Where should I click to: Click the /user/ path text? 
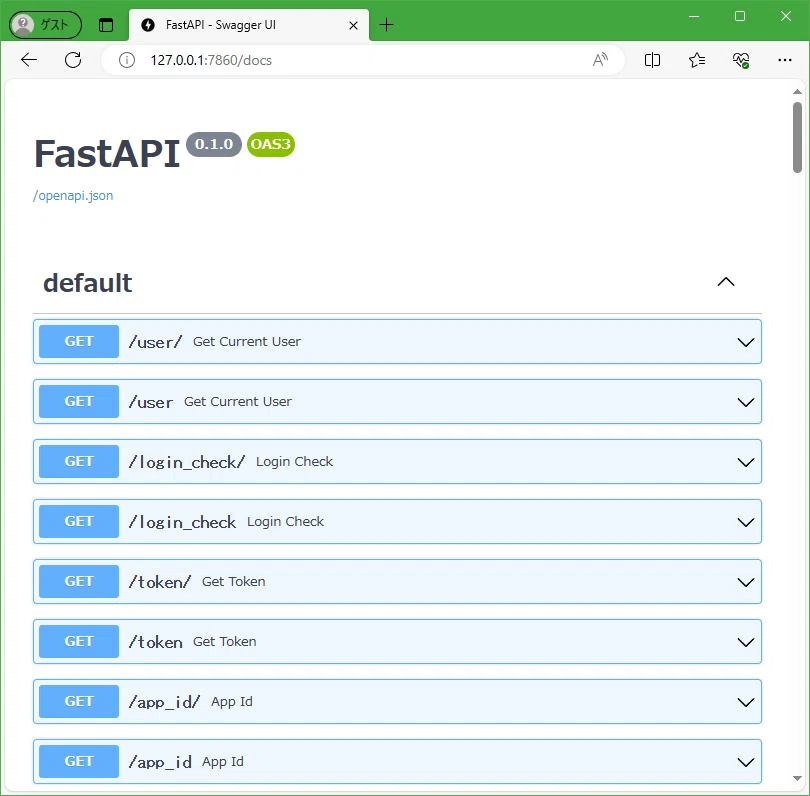(x=155, y=342)
